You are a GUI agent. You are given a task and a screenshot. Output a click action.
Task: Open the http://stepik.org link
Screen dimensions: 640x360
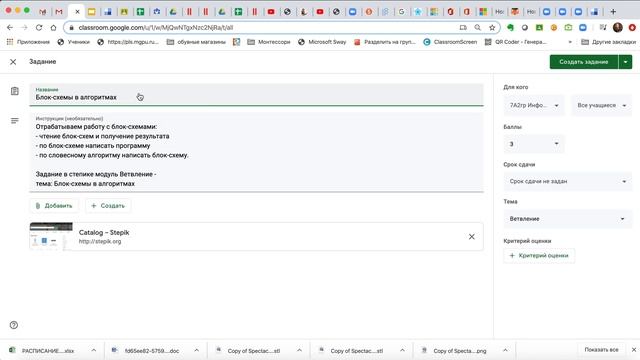click(100, 241)
